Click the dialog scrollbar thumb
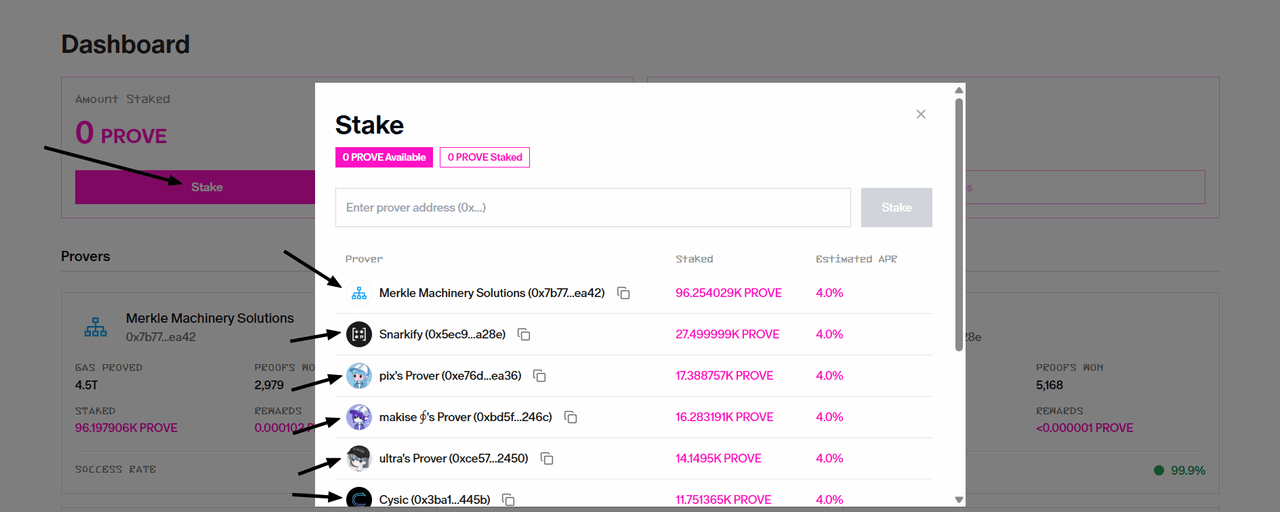This screenshot has width=1280, height=512. 959,224
